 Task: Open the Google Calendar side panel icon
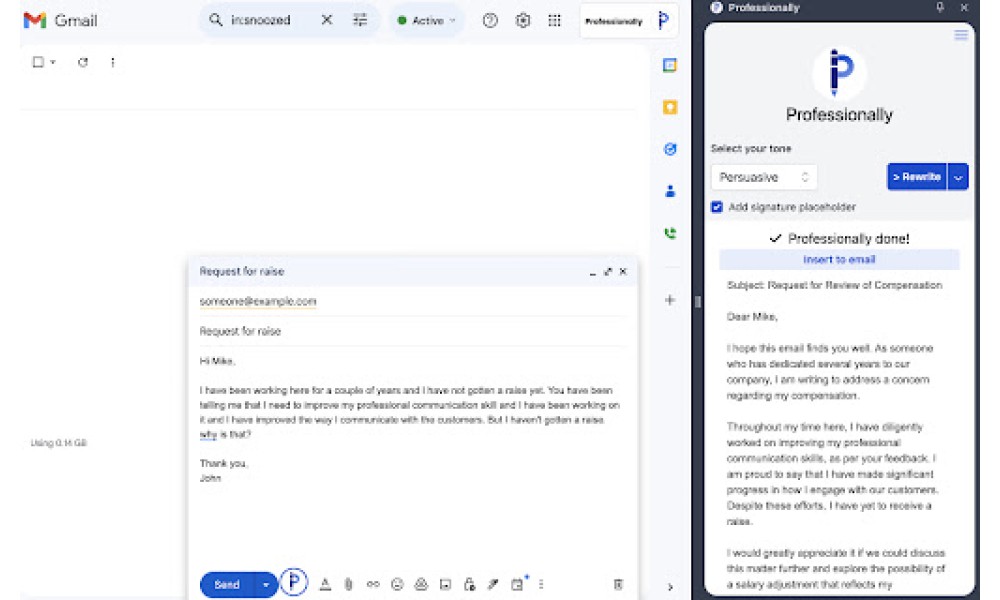click(670, 65)
